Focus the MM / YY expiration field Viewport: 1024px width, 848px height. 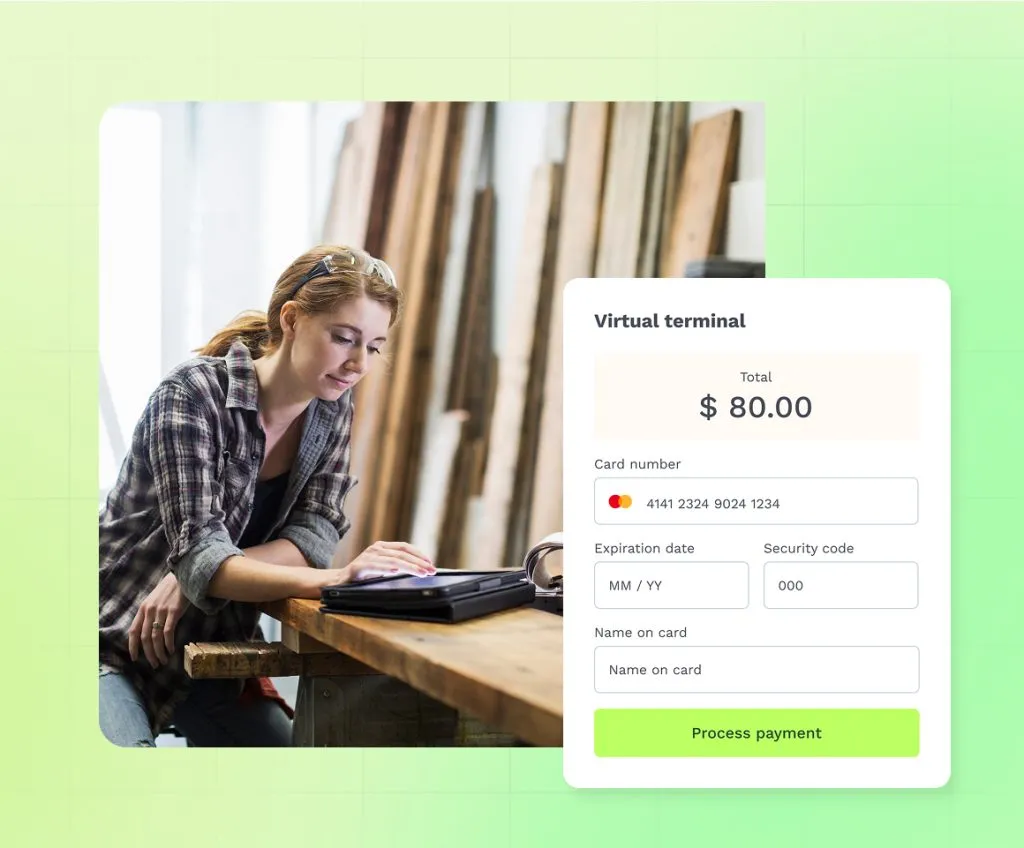671,585
